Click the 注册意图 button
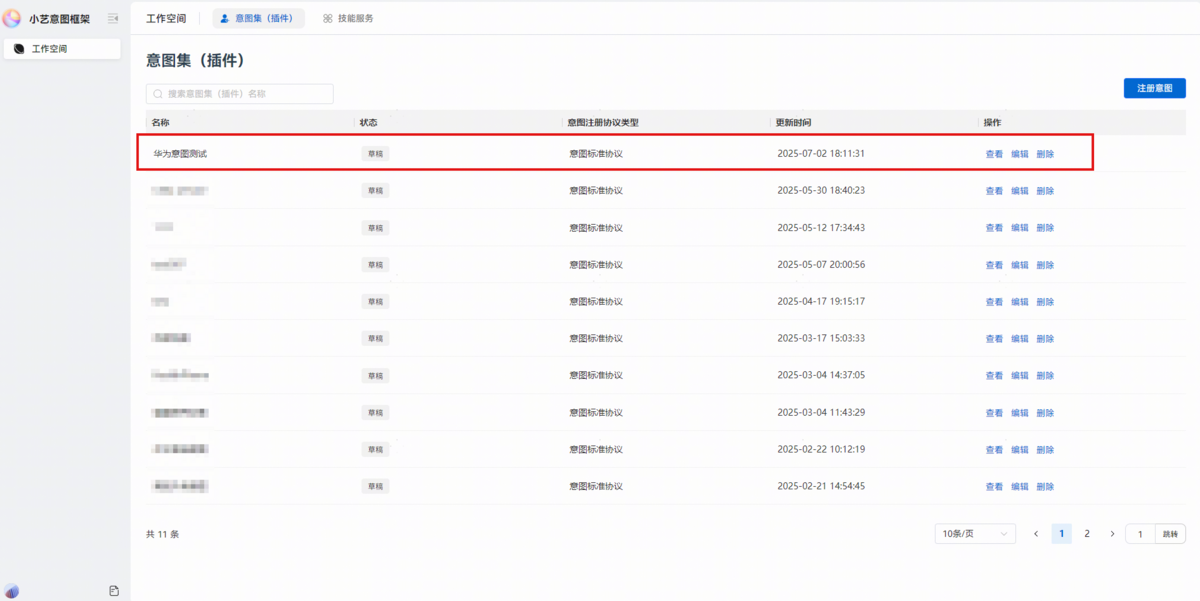The image size is (1200, 601). pyautogui.click(x=1154, y=89)
